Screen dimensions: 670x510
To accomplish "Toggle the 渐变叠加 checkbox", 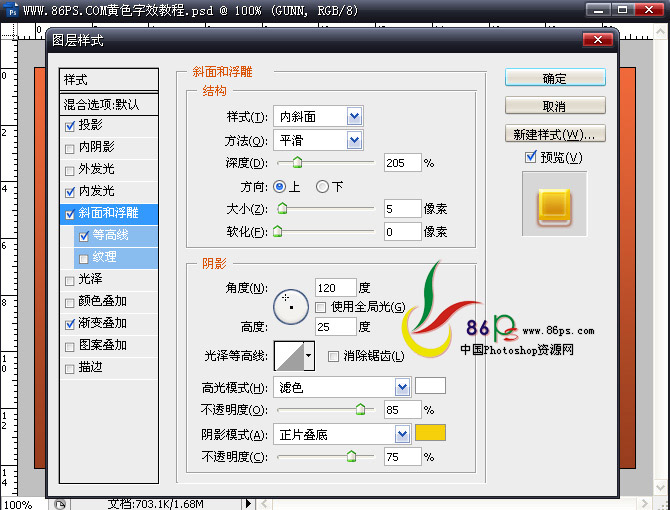I will click(x=70, y=325).
